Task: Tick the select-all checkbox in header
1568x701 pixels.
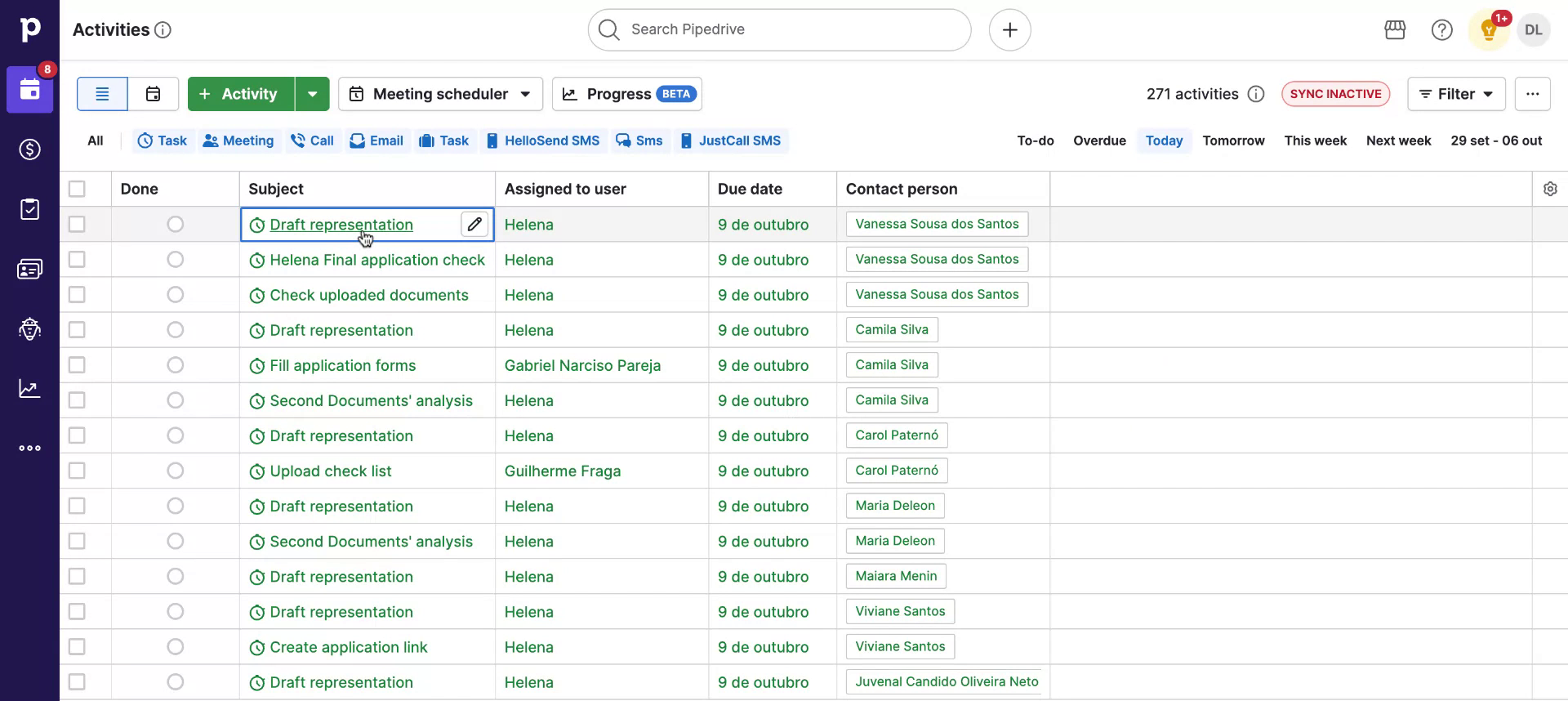Action: [x=77, y=189]
